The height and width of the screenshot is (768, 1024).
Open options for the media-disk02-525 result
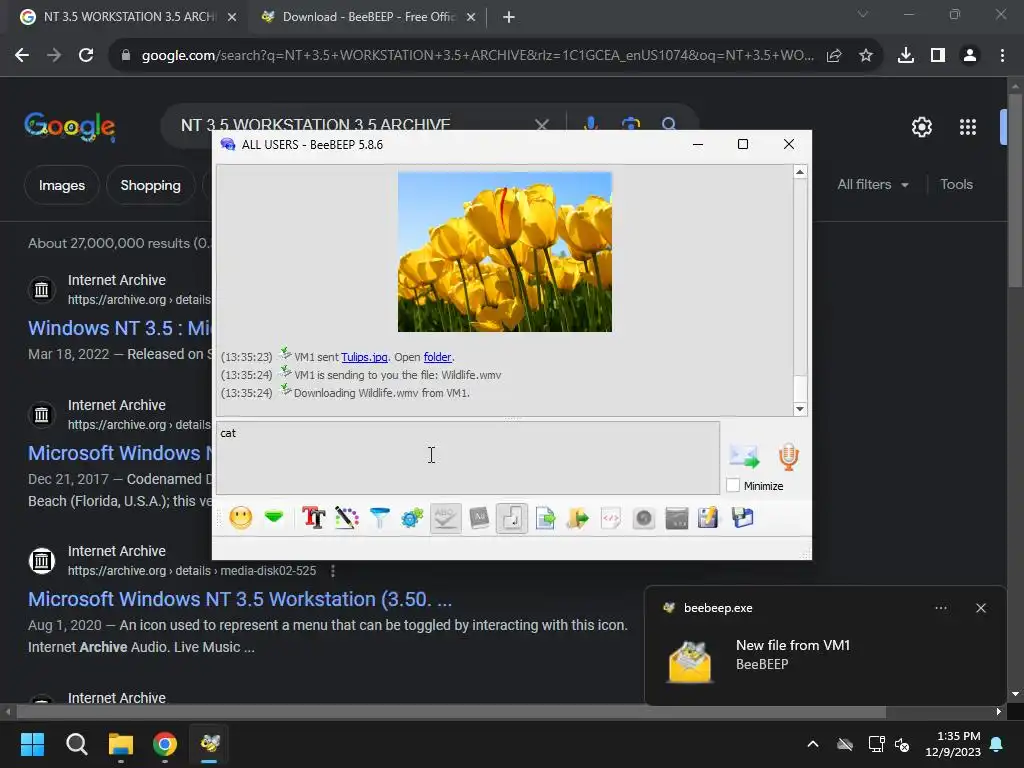[x=333, y=571]
